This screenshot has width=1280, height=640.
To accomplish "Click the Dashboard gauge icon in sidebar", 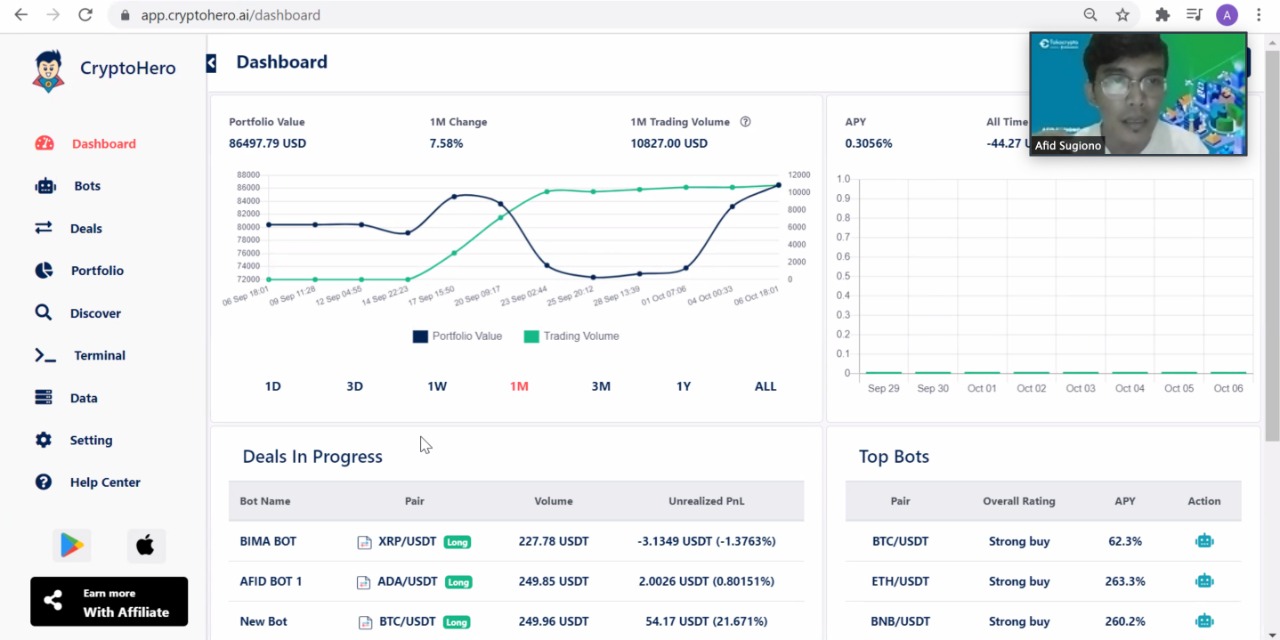I will click(x=44, y=143).
